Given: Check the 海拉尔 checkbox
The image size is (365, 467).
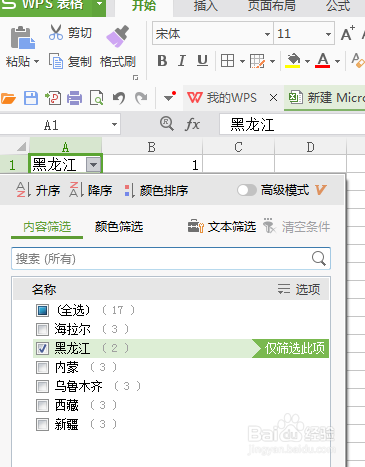Looking at the screenshot, I should point(42,330).
